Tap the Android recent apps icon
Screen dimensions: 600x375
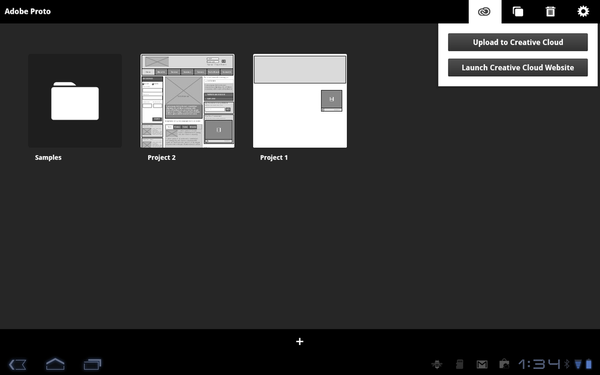pos(92,364)
